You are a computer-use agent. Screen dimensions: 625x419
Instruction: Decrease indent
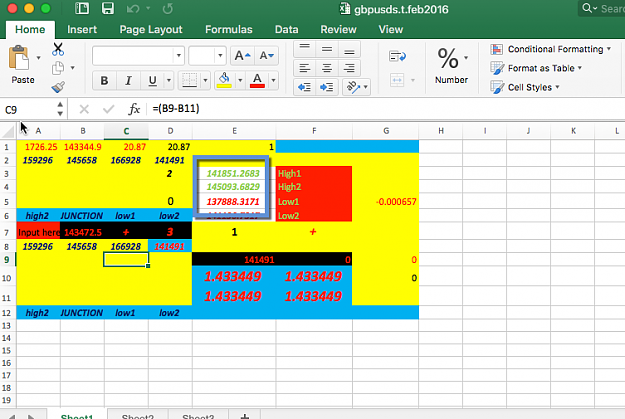[x=305, y=87]
